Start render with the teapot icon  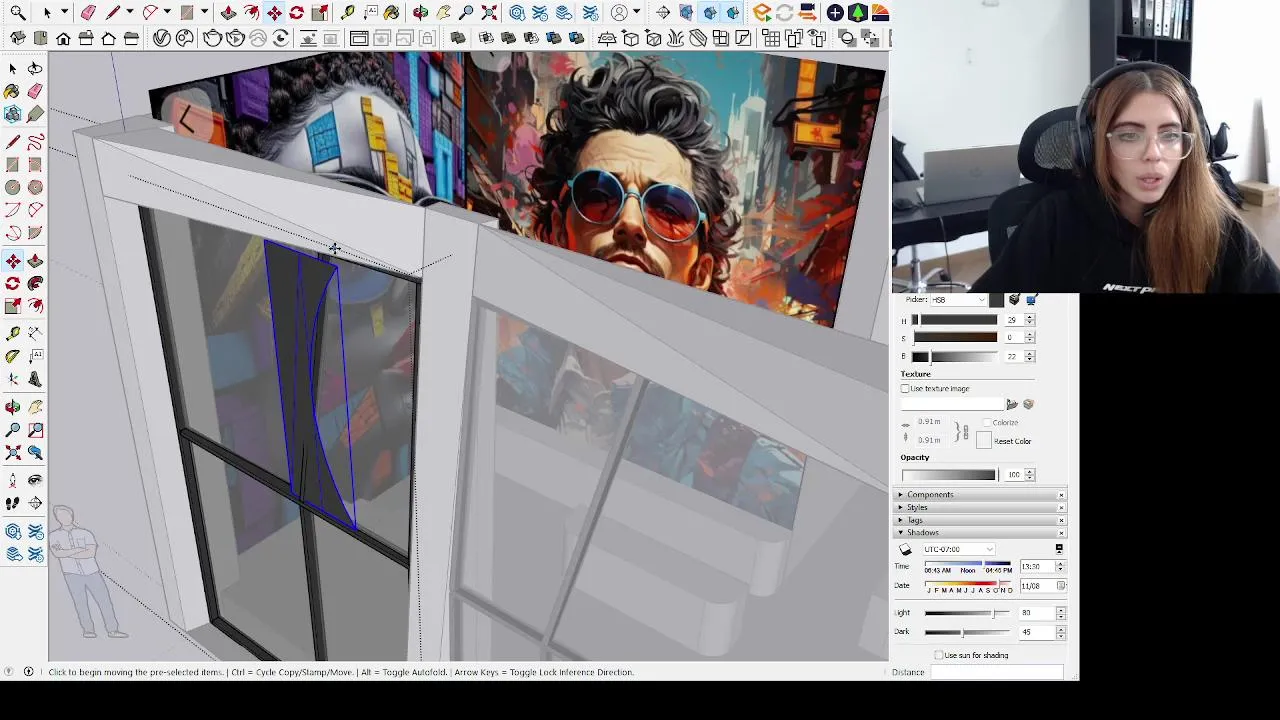[x=211, y=38]
